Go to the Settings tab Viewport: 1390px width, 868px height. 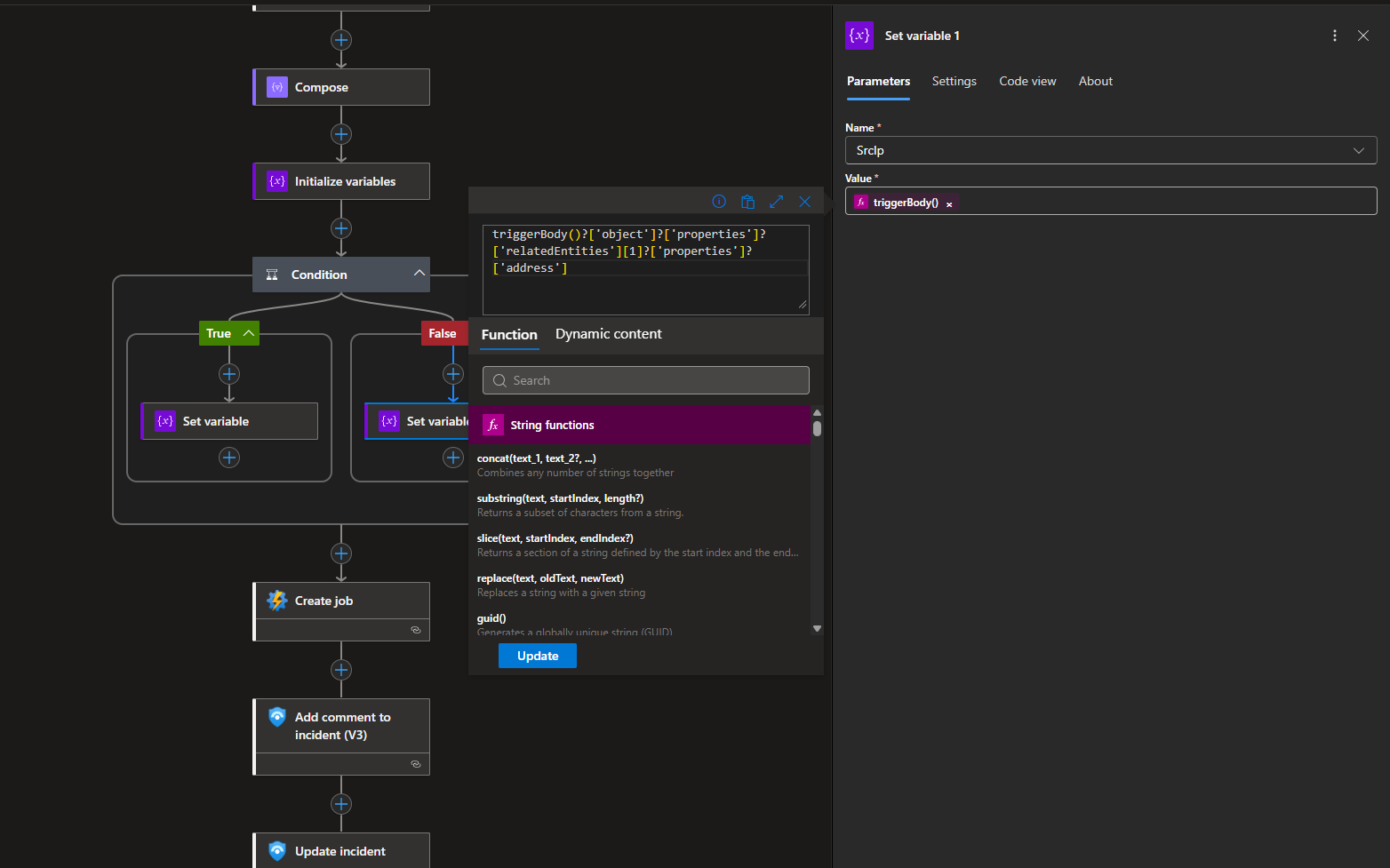point(954,81)
